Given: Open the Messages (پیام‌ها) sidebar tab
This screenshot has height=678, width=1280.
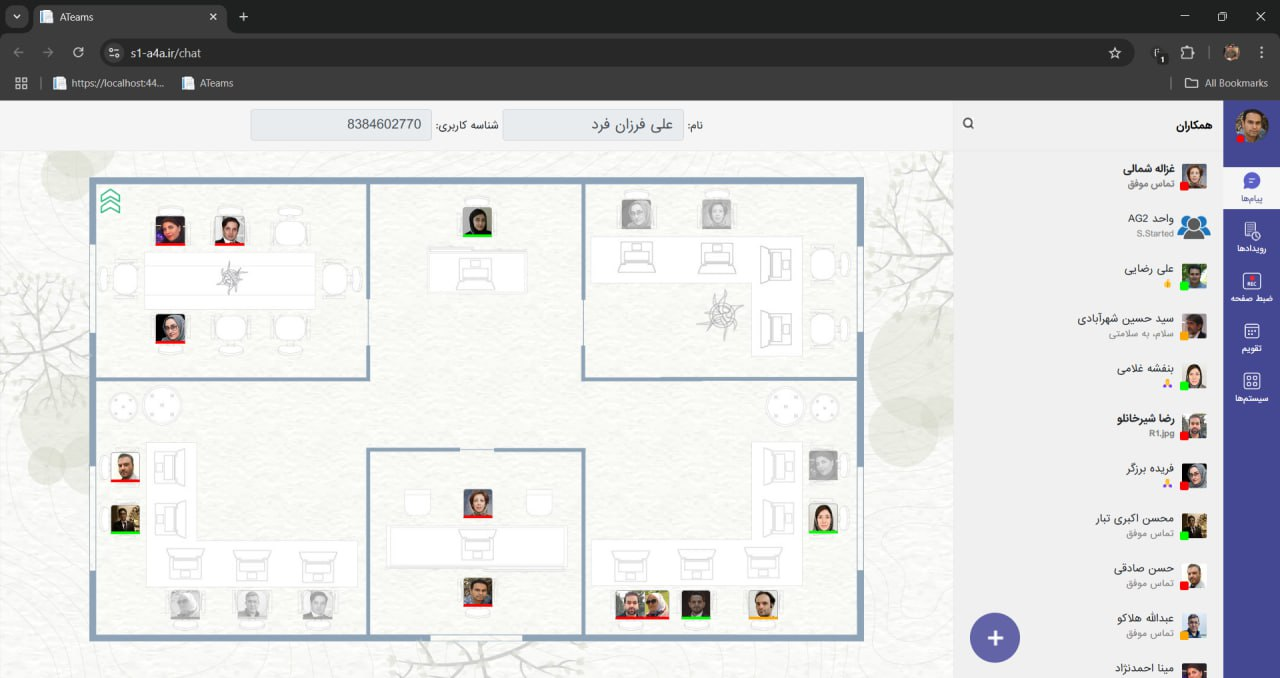Looking at the screenshot, I should [1251, 187].
